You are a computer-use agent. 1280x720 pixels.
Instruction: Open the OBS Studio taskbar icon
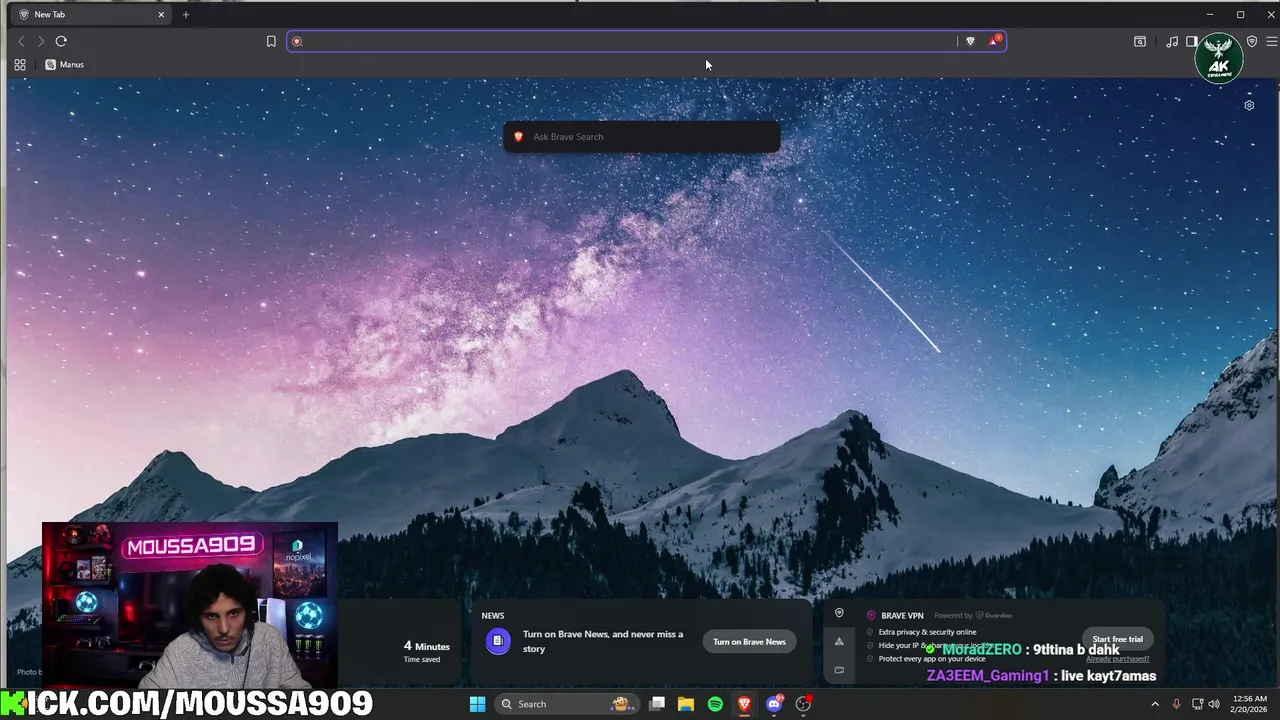click(x=803, y=704)
